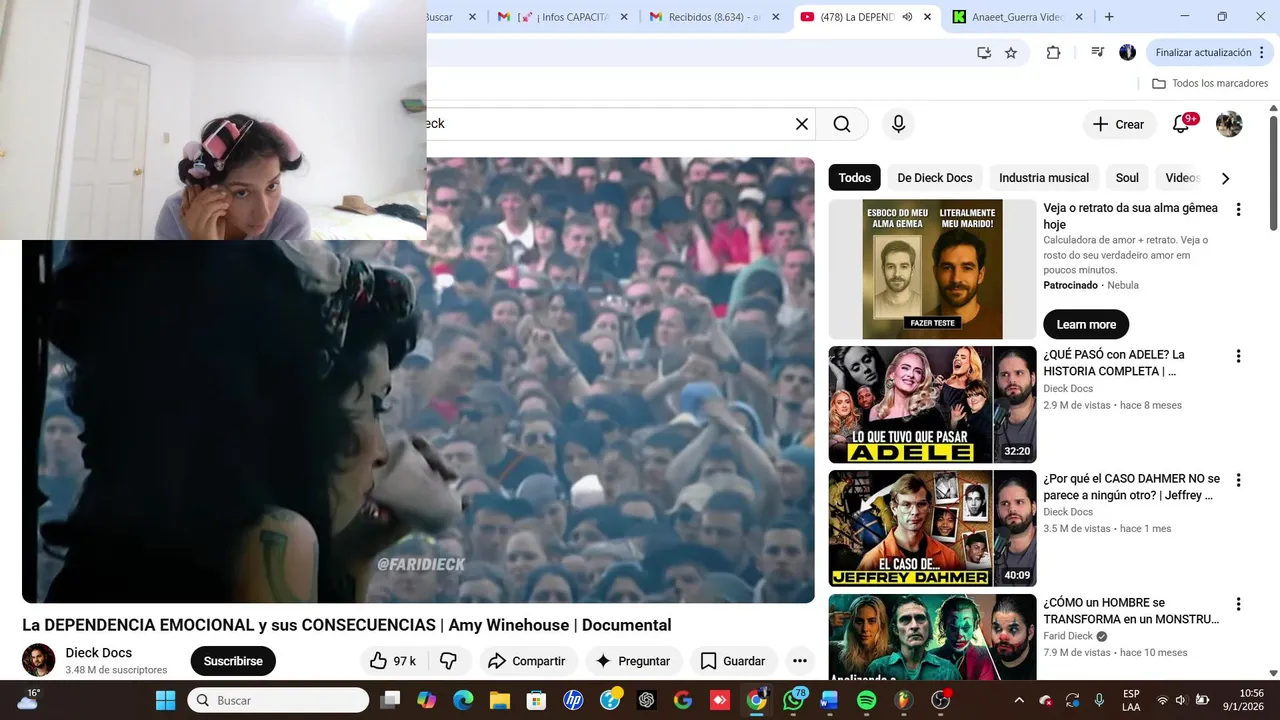Open media controls icon in Chrome toolbar
Screen dimensions: 1280x720
[x=1097, y=53]
